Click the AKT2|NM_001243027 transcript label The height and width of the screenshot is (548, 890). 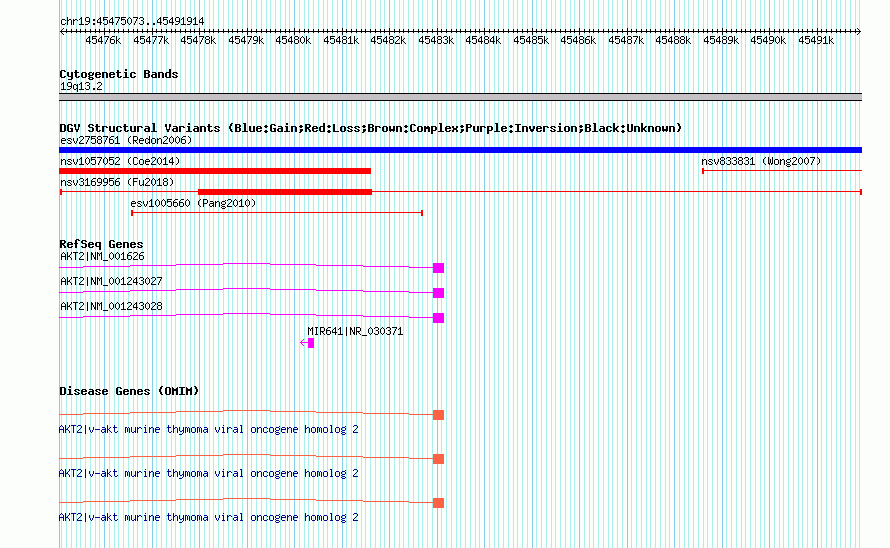(x=111, y=281)
